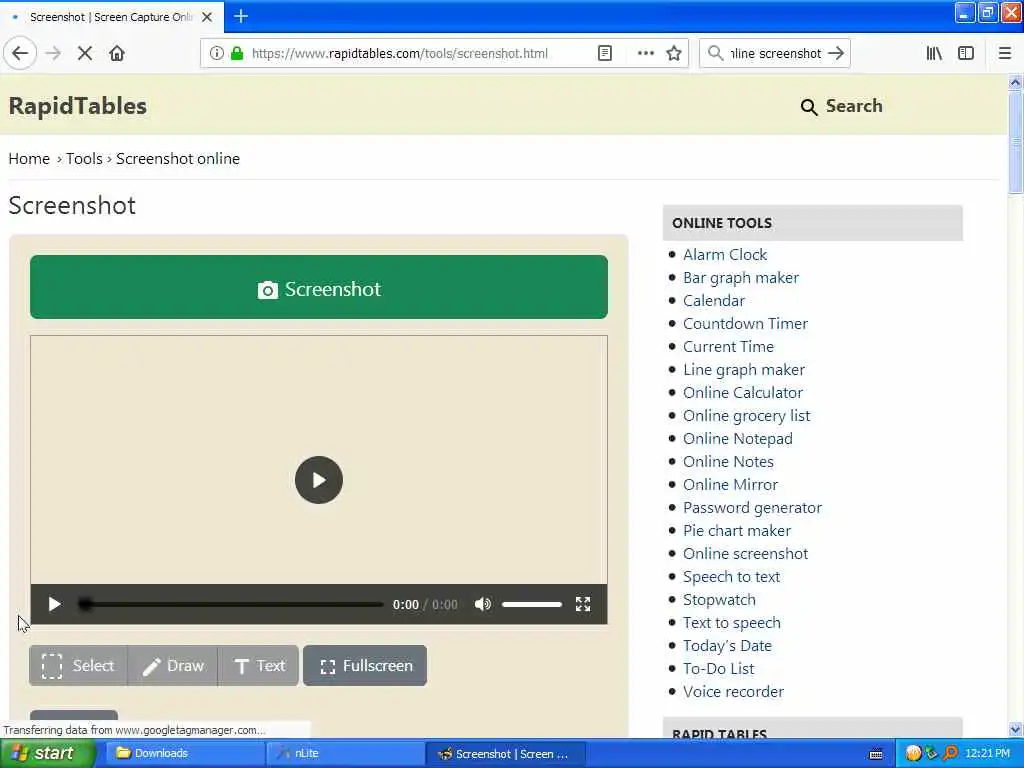
Task: Activate the Text tool
Action: coord(259,665)
